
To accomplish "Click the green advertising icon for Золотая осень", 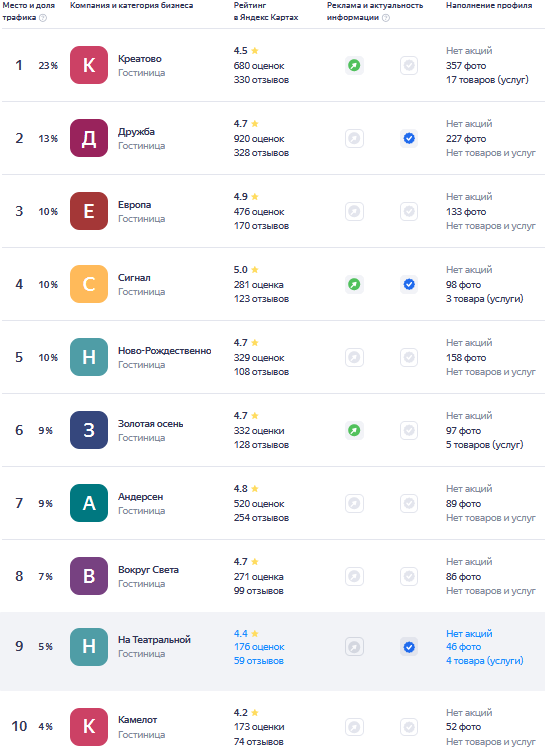I will pos(354,430).
